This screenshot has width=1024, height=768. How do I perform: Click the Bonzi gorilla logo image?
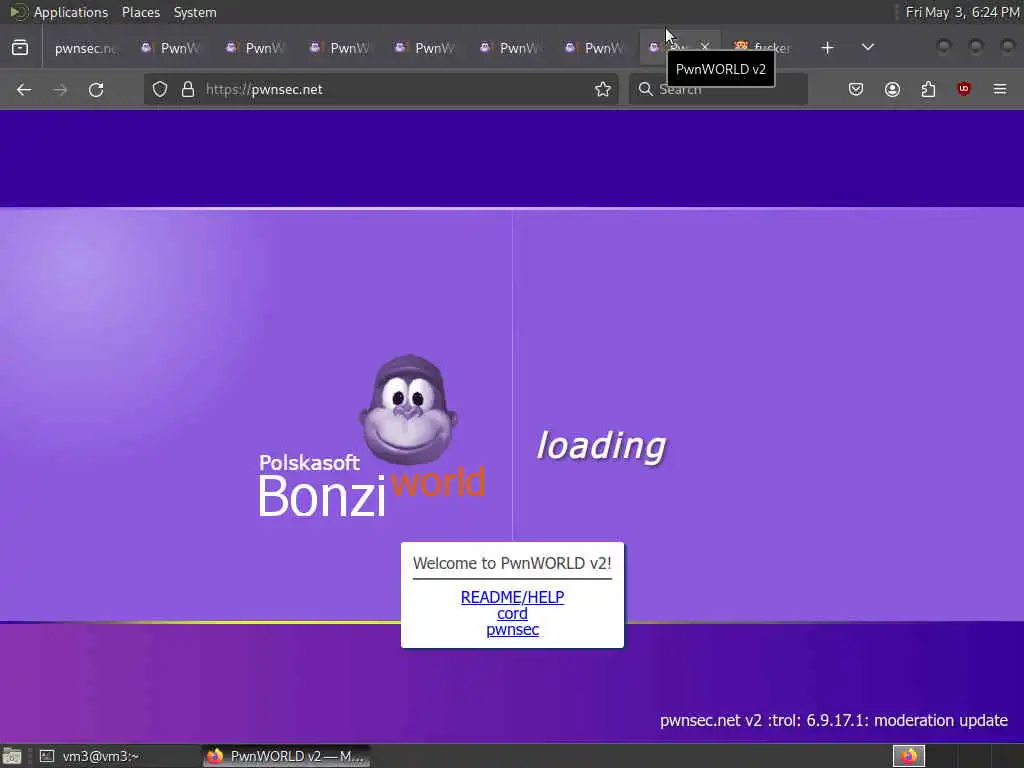[x=408, y=408]
